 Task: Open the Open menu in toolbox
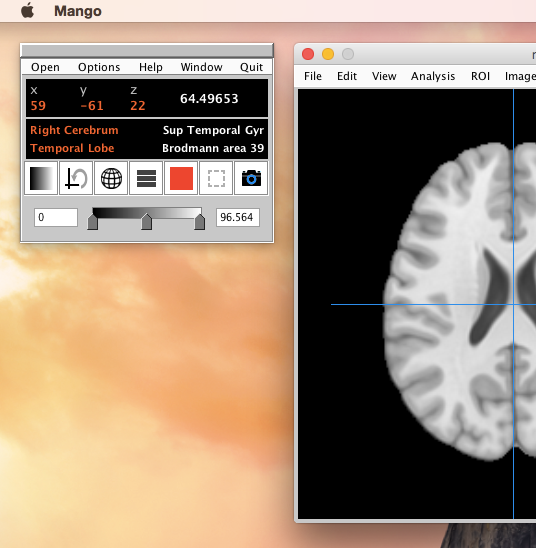(x=45, y=67)
